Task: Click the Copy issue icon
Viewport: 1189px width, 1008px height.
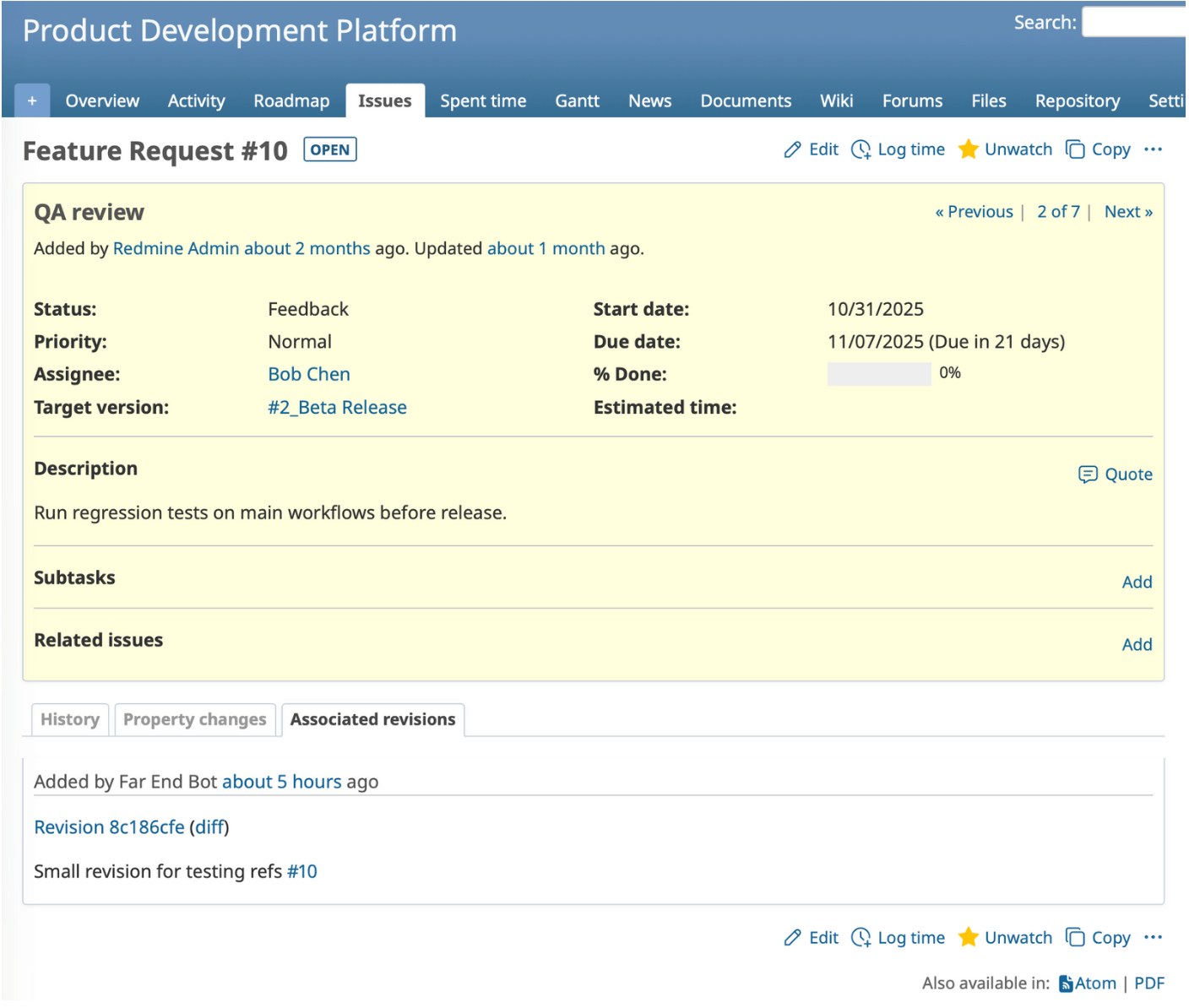Action: tap(1075, 149)
